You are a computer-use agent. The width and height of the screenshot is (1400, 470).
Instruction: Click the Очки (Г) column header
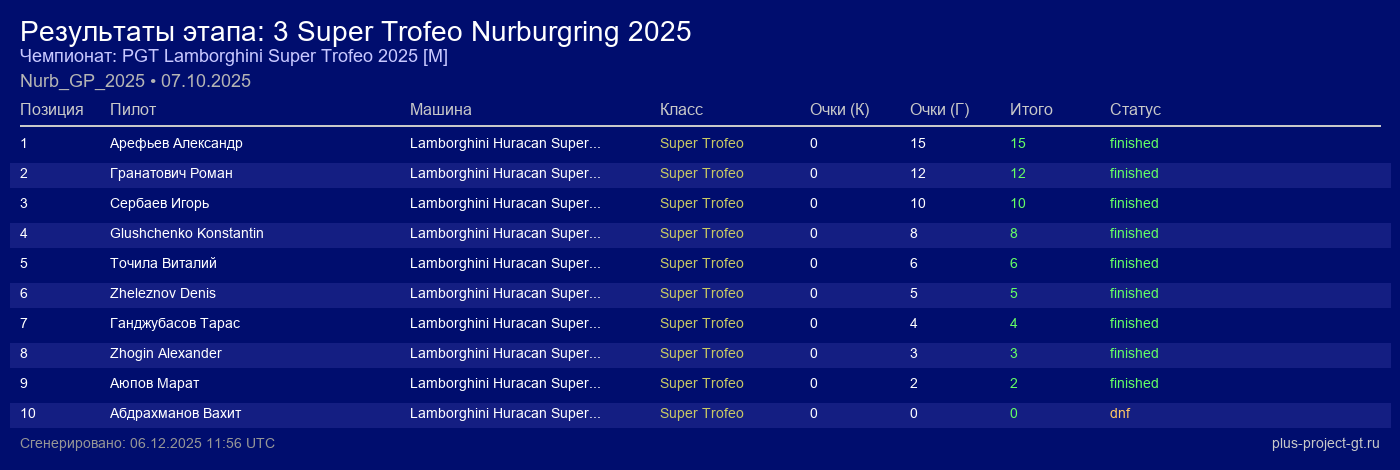[939, 109]
